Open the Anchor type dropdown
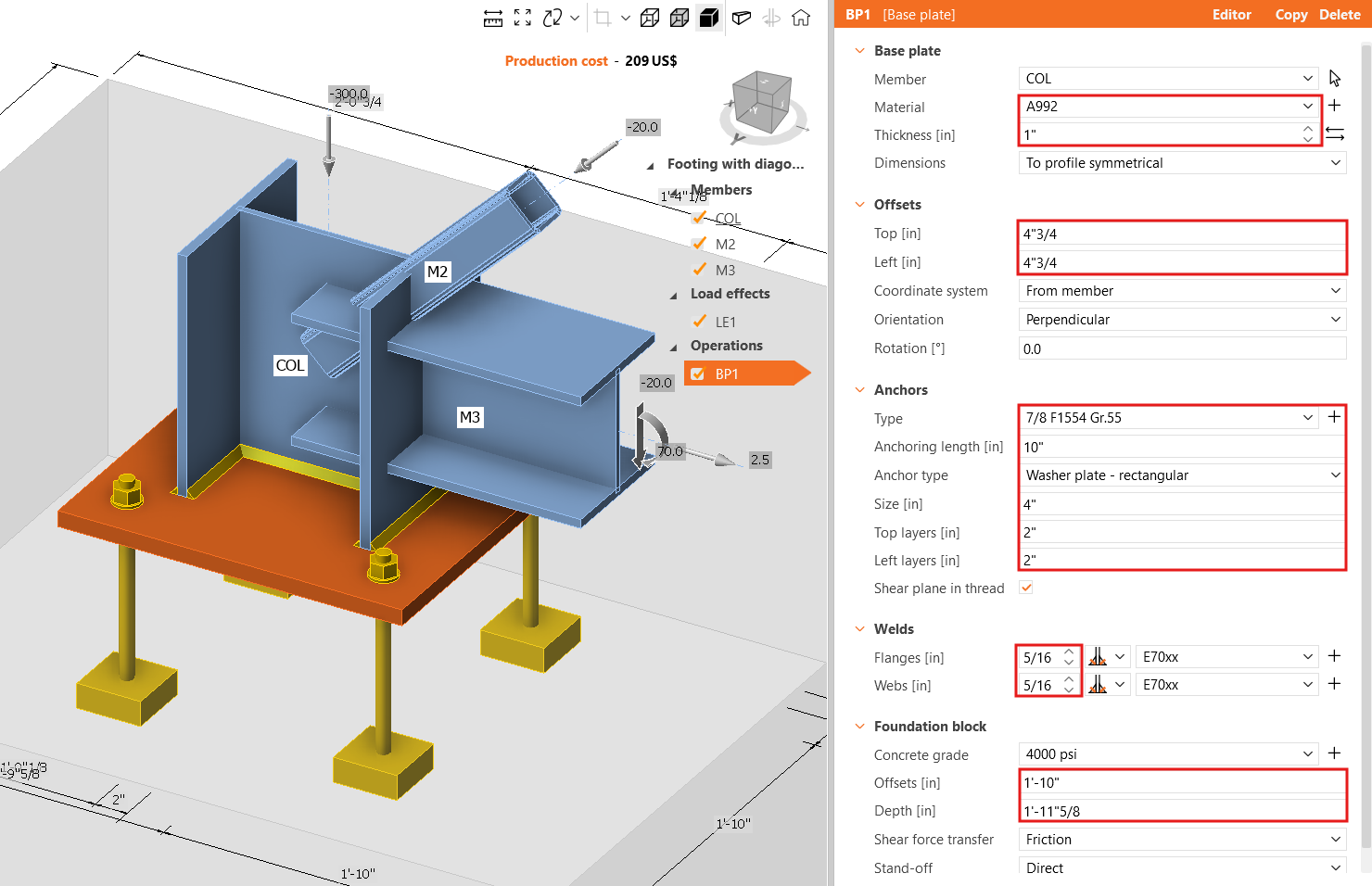The height and width of the screenshot is (886, 1372). pyautogui.click(x=1182, y=475)
